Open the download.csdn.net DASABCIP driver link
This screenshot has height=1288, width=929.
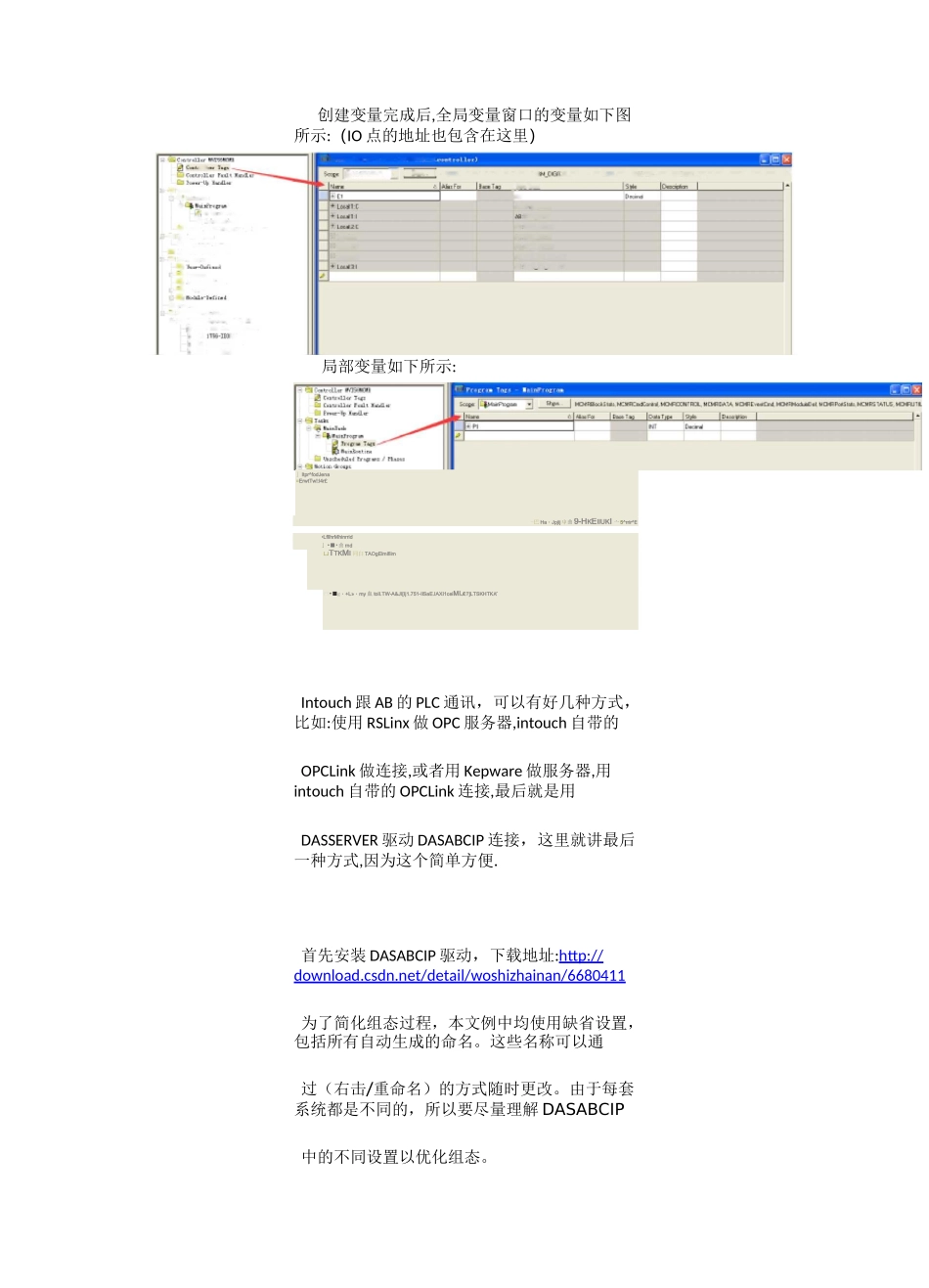(x=460, y=965)
